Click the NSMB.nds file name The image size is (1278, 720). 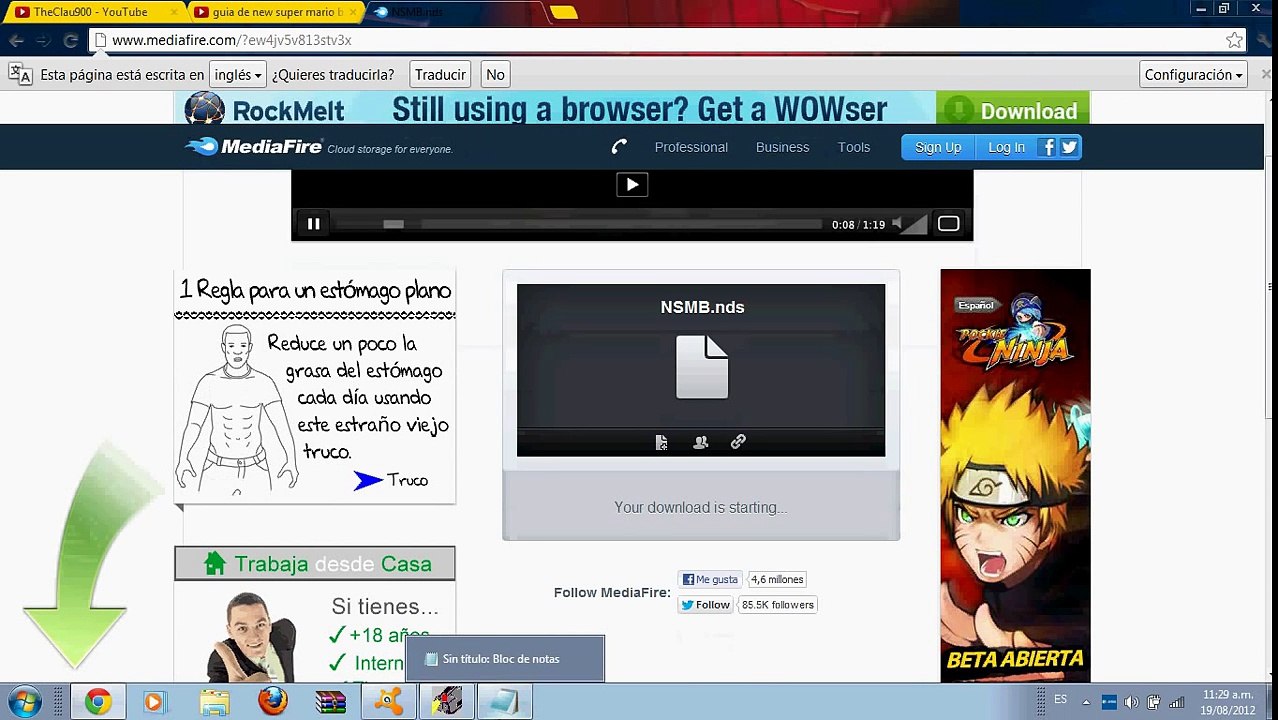coord(702,307)
